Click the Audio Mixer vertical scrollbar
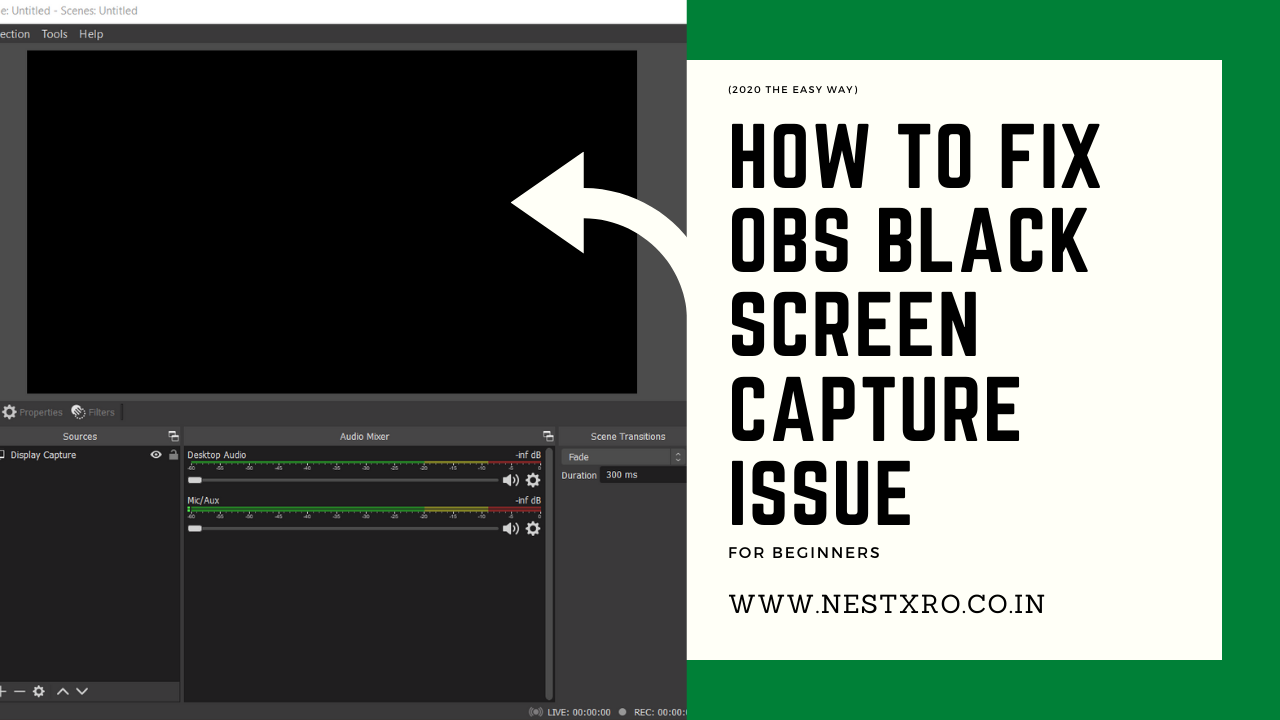This screenshot has width=1280, height=720. (549, 574)
